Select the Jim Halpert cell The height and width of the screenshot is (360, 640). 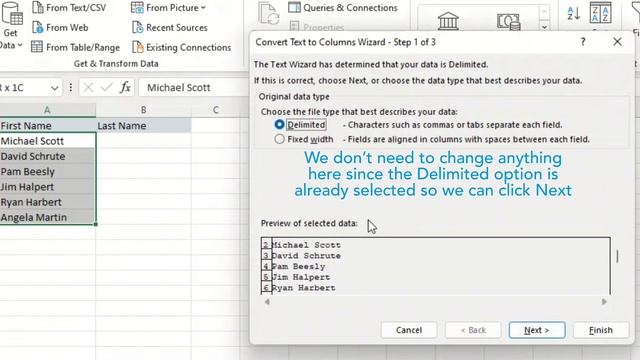[x=47, y=187]
